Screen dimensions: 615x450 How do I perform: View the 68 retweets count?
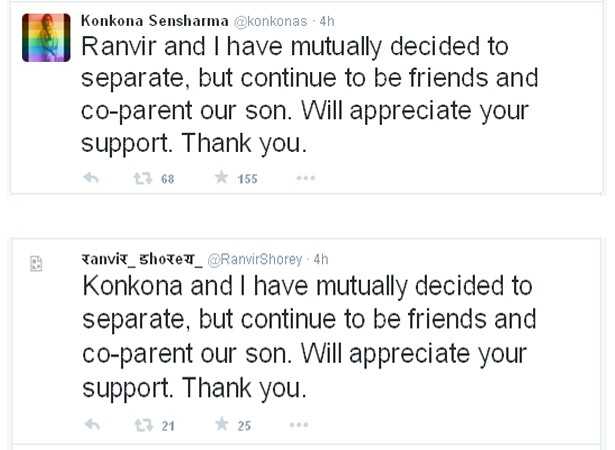click(x=167, y=180)
